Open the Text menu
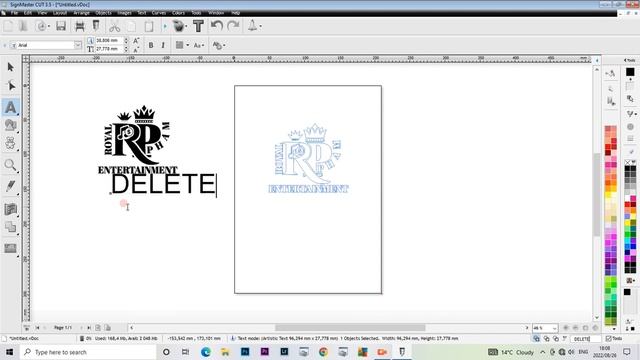The width and height of the screenshot is (640, 360). point(142,13)
